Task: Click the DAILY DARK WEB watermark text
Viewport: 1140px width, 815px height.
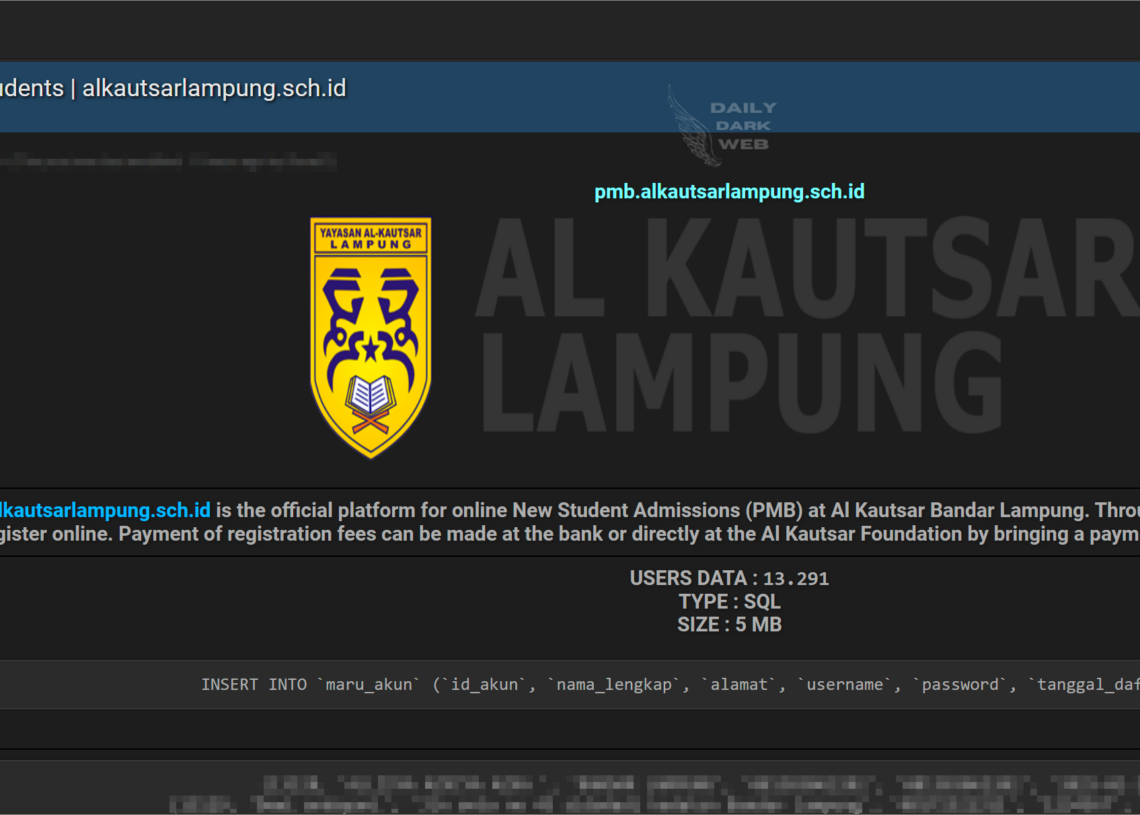Action: coord(742,126)
